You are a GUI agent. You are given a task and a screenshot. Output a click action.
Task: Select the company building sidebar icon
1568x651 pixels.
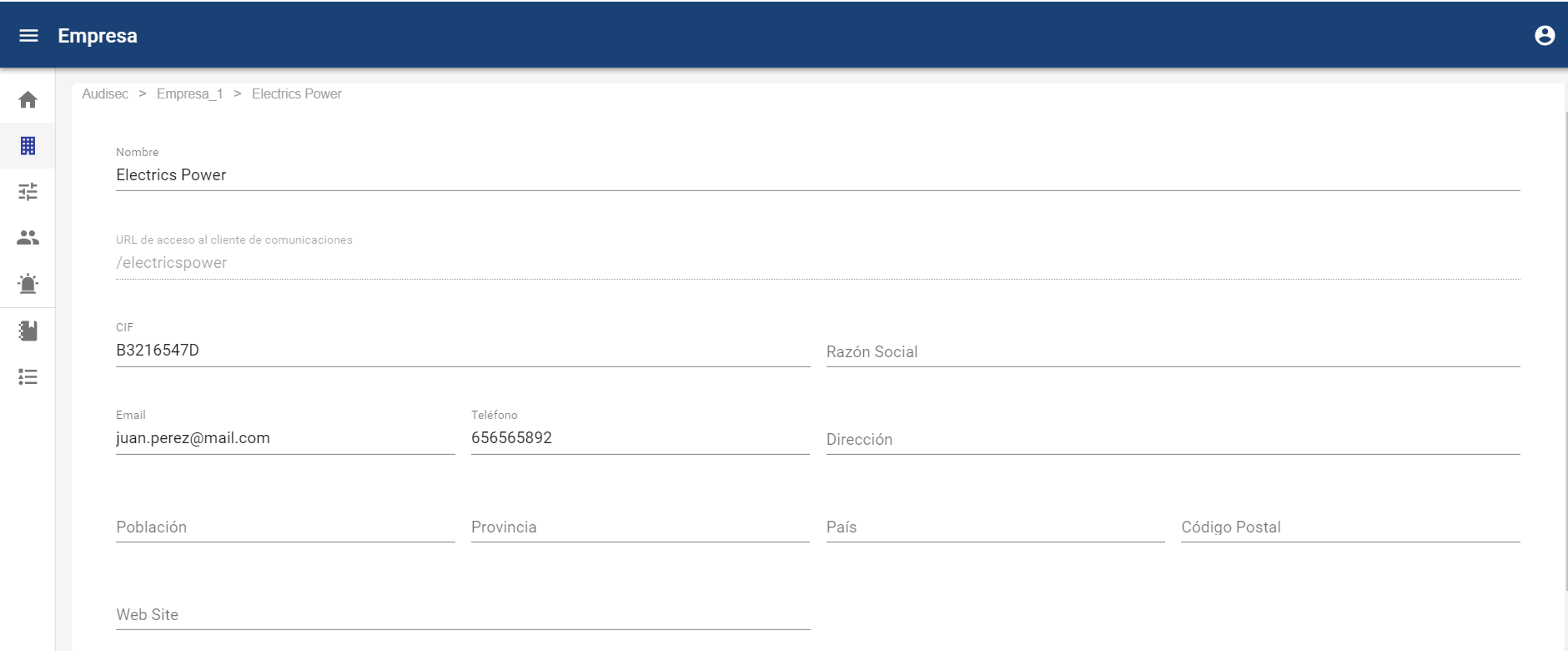tap(28, 146)
